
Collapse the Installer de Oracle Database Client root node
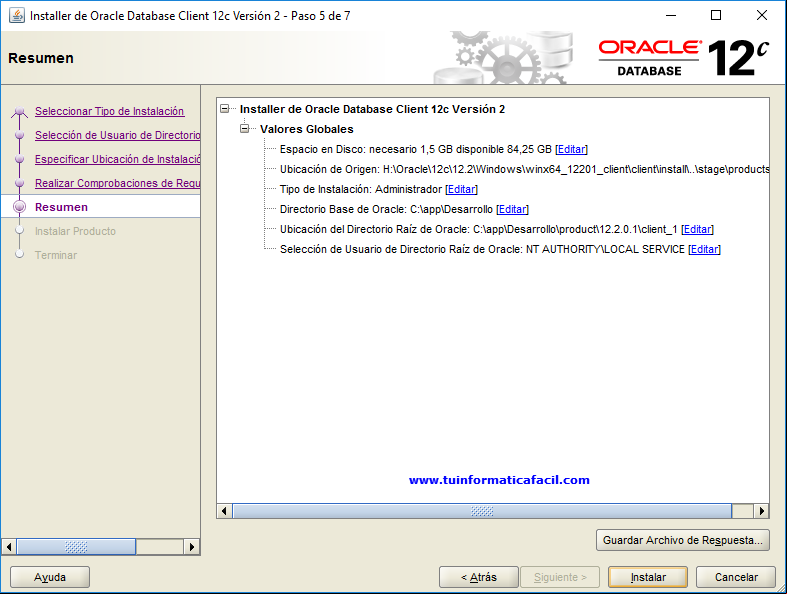[225, 108]
